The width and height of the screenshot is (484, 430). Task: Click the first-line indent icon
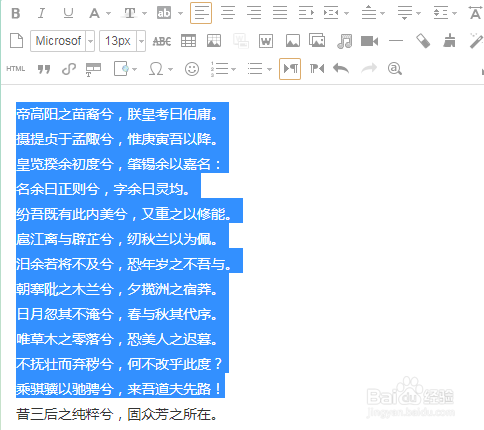click(306, 13)
